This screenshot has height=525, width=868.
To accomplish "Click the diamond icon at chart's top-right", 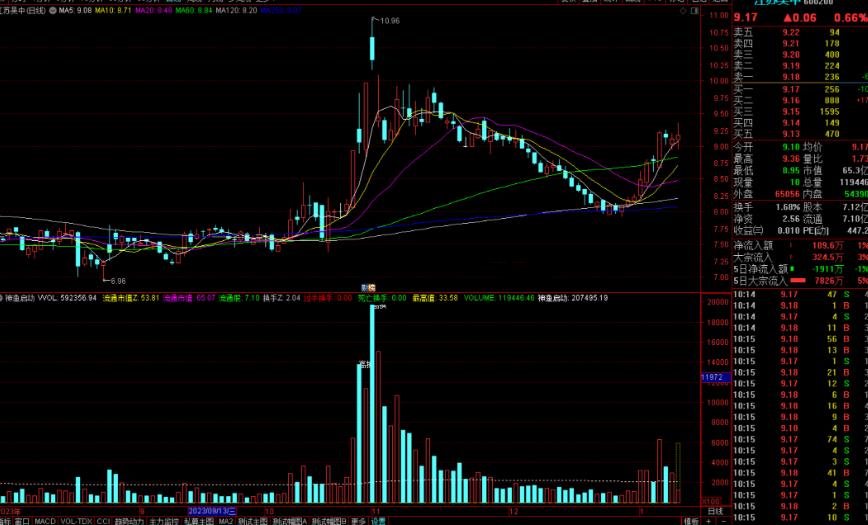I will [684, 11].
